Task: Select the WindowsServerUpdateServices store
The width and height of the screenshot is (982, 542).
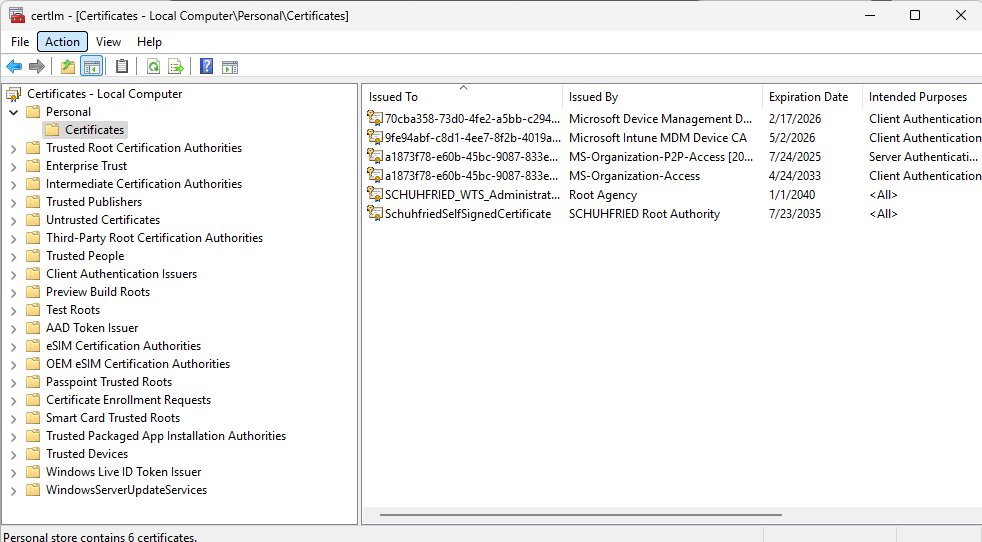Action: (126, 490)
